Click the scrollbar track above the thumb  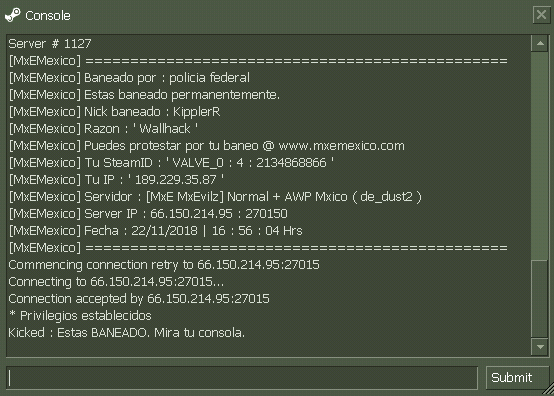540,155
